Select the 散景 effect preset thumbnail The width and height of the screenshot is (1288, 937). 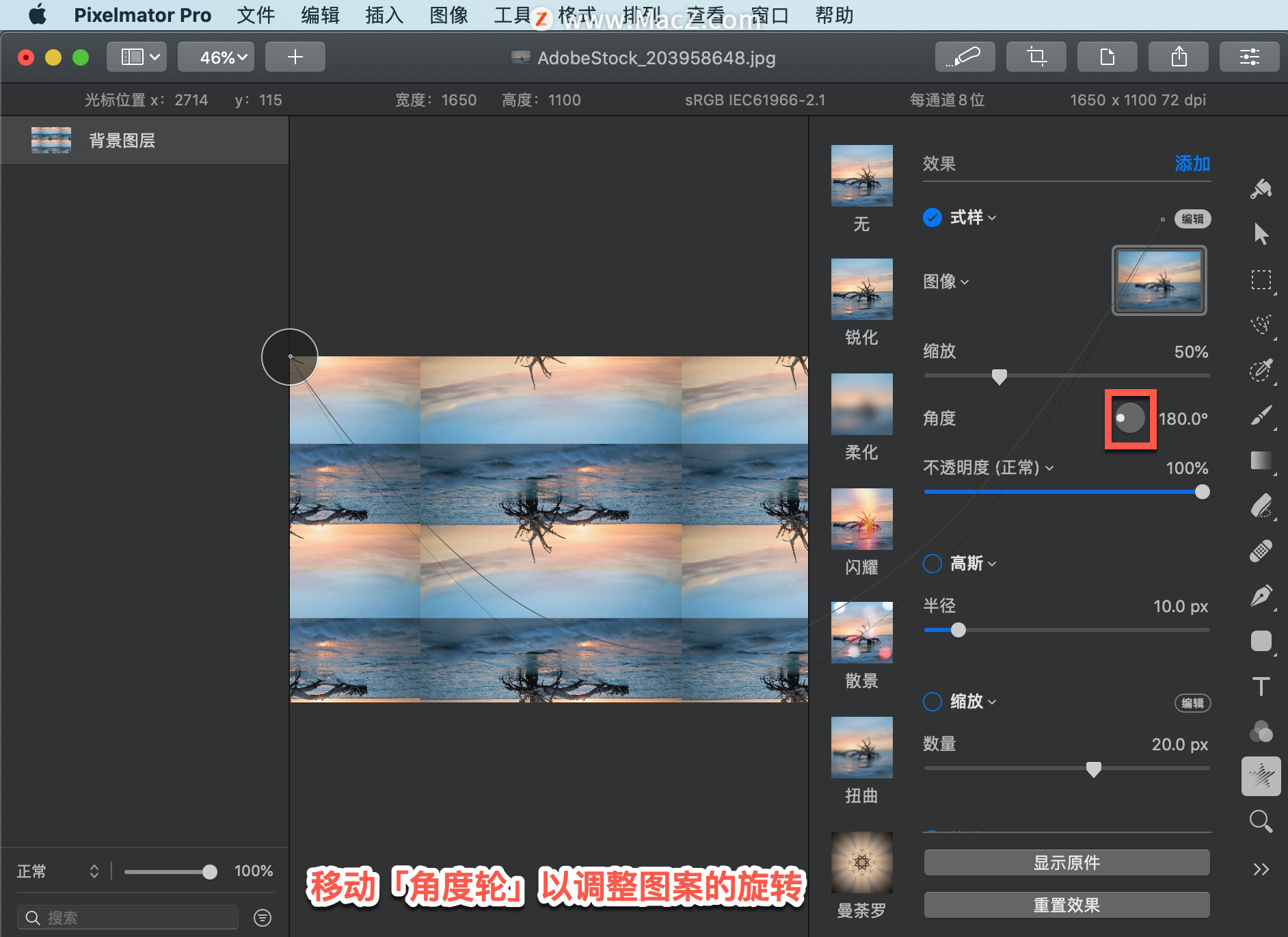click(x=861, y=632)
